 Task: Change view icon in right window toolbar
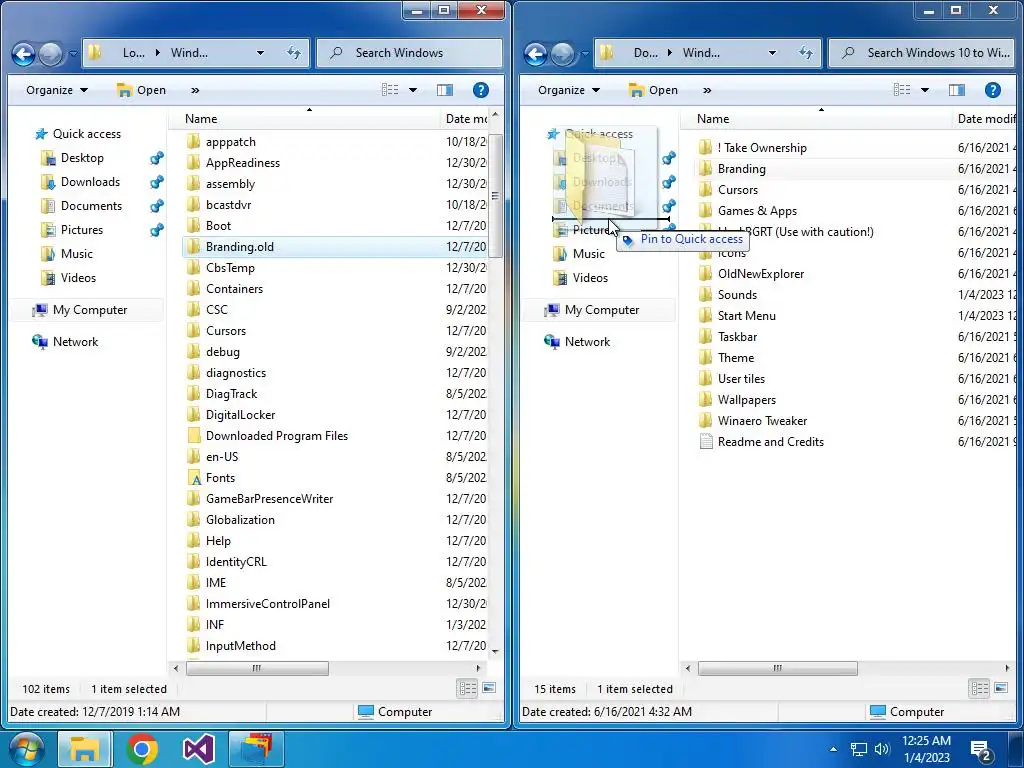(x=902, y=90)
